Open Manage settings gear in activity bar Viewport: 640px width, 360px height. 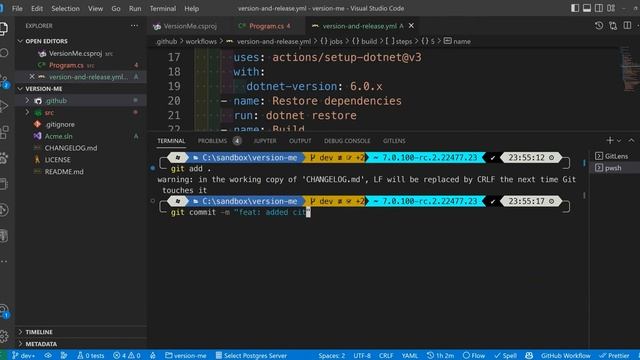4,336
